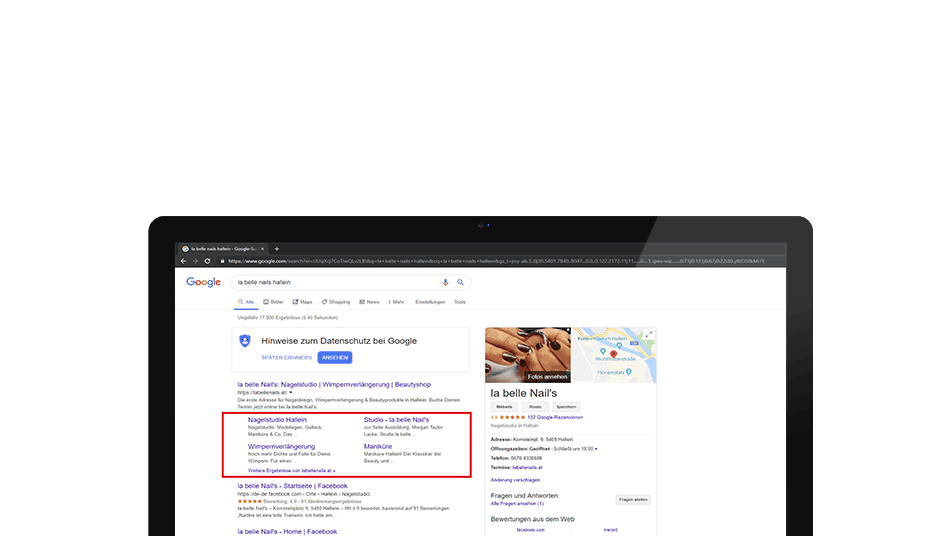
Task: Click Herold under Bewertungen aus dem Web
Action: pyautogui.click(x=610, y=530)
